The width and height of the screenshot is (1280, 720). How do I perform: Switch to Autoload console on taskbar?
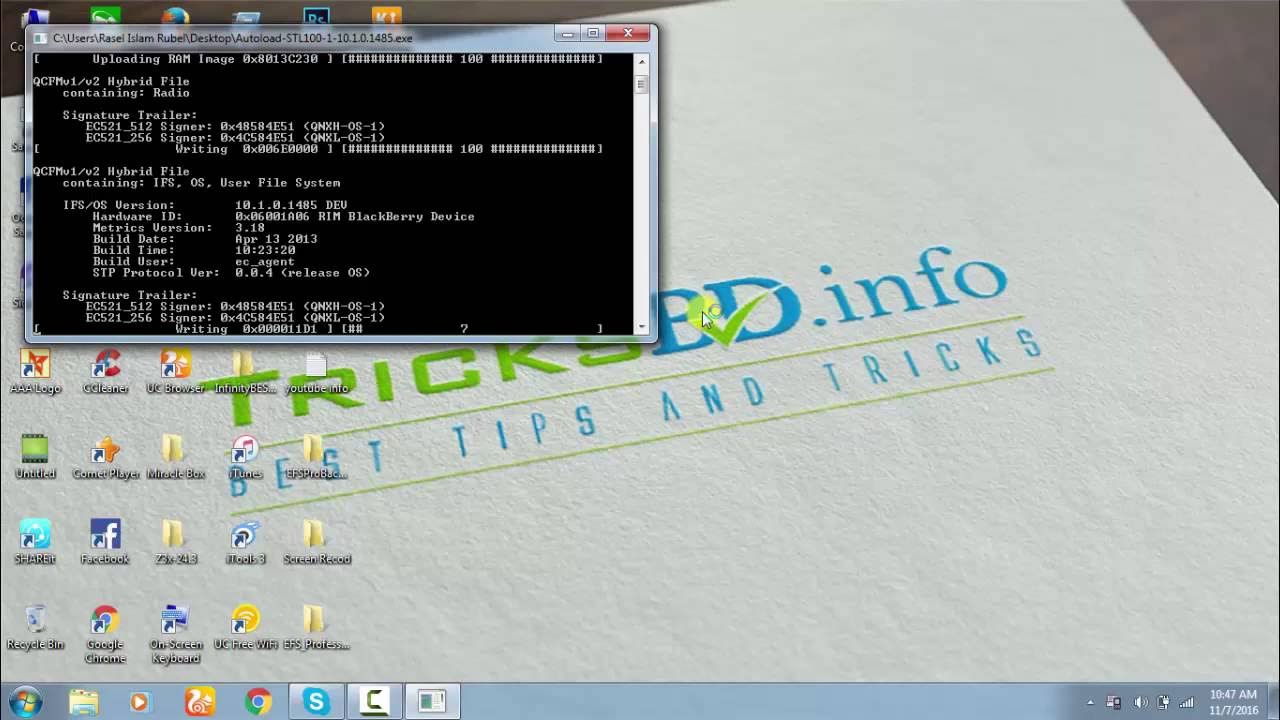point(432,702)
